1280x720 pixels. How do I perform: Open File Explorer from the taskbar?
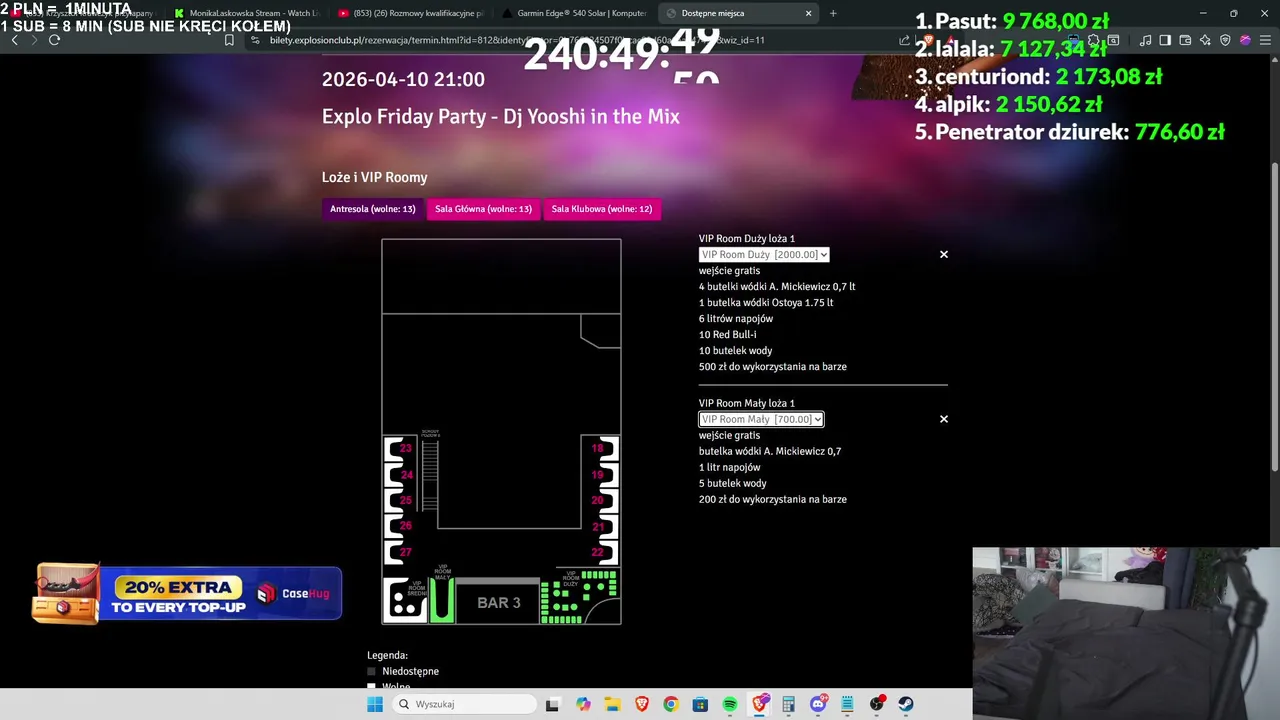612,704
